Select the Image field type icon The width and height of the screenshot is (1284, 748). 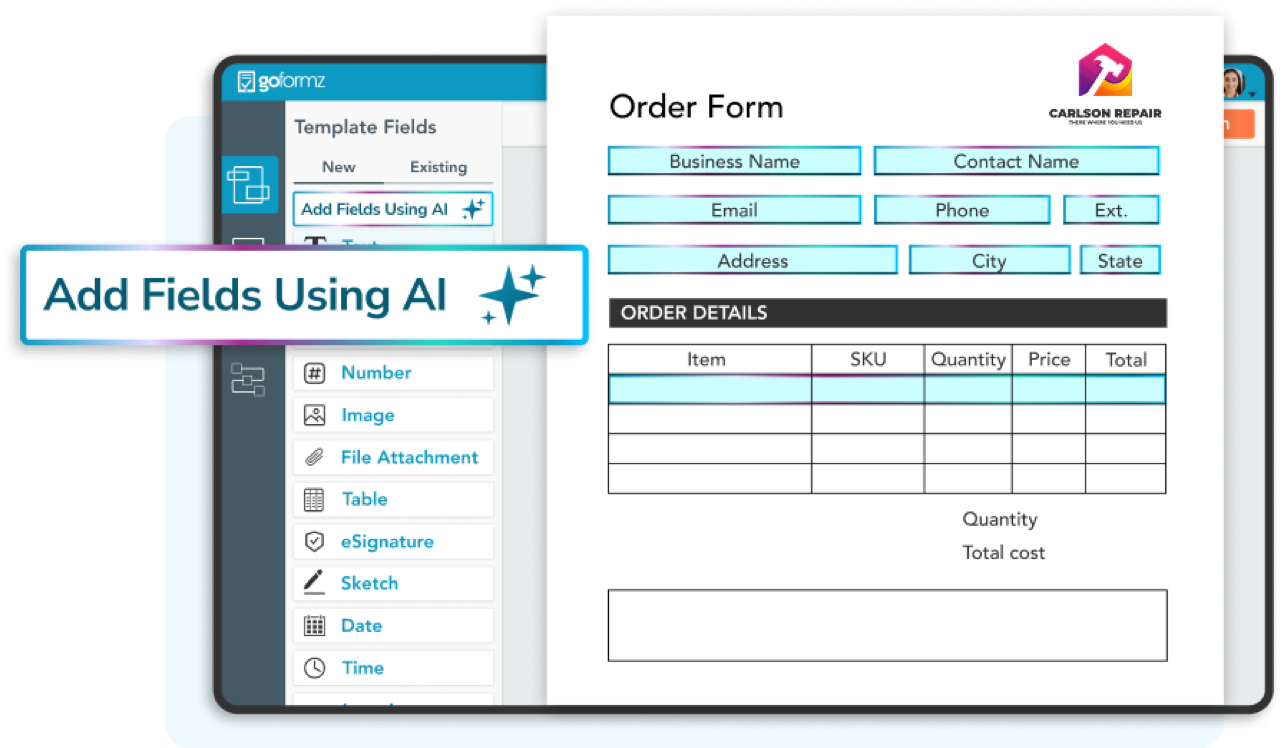pyautogui.click(x=314, y=414)
